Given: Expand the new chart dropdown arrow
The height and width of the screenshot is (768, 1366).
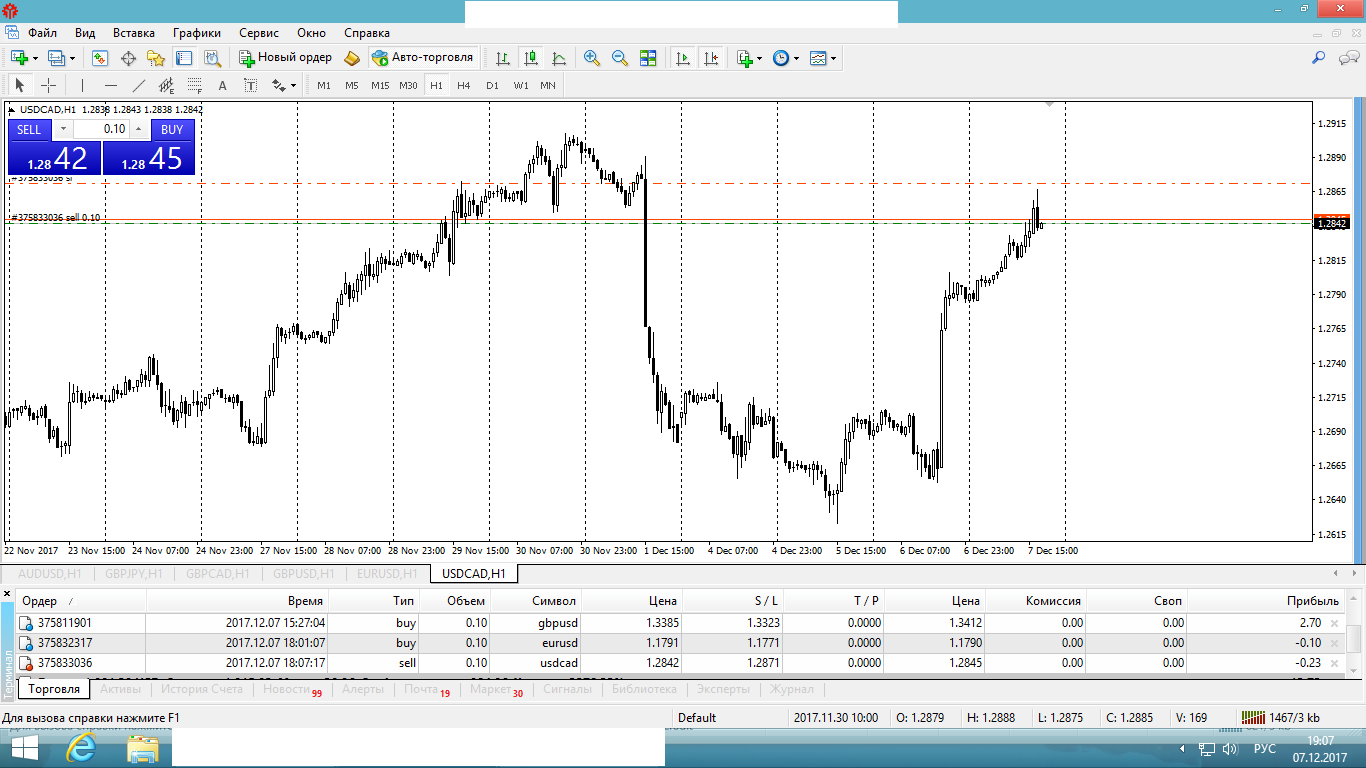Looking at the screenshot, I should [36, 58].
